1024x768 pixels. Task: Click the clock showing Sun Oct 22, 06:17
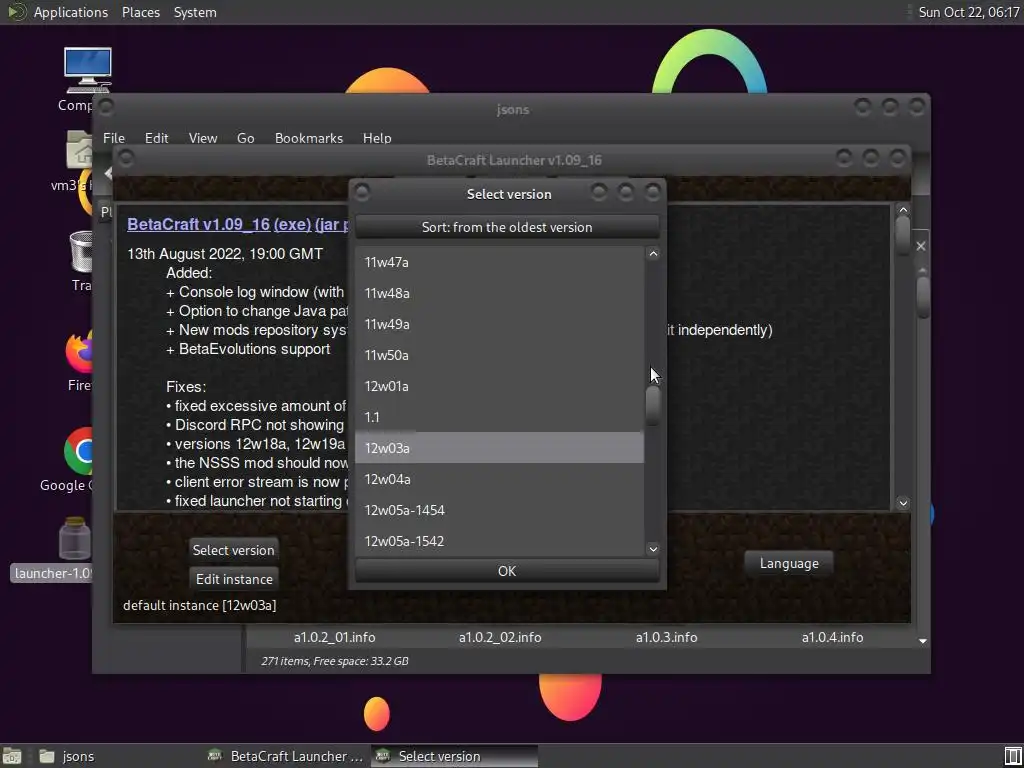(968, 12)
